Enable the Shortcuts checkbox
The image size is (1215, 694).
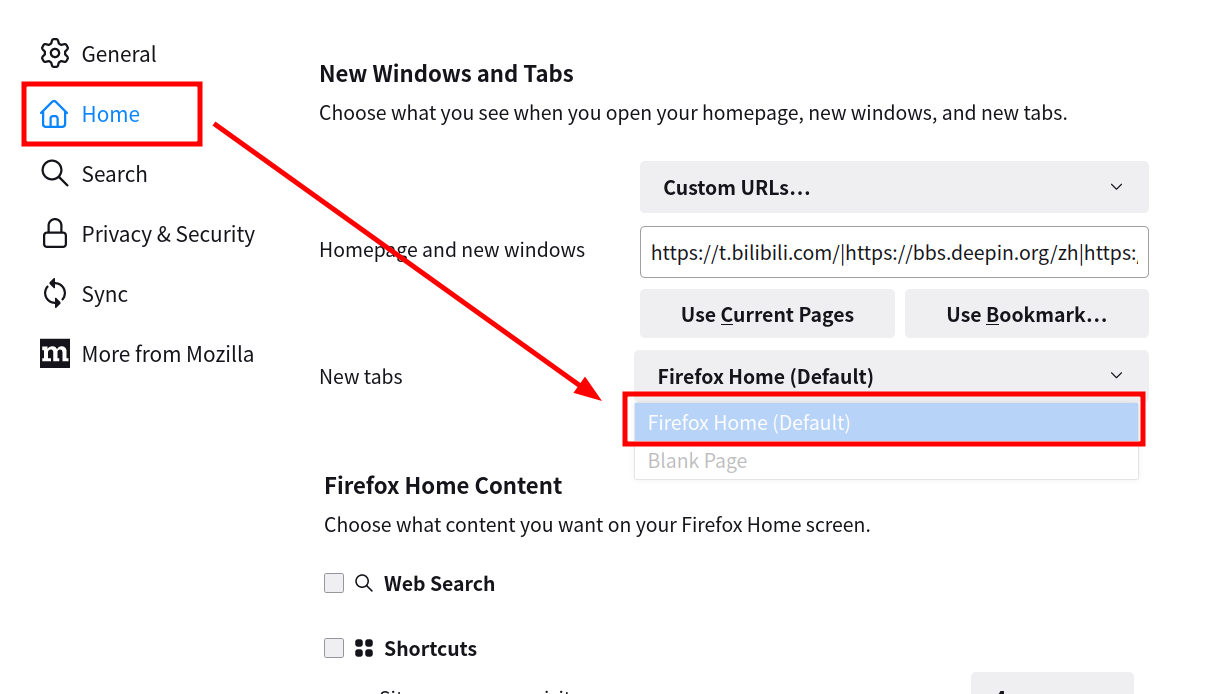point(334,648)
